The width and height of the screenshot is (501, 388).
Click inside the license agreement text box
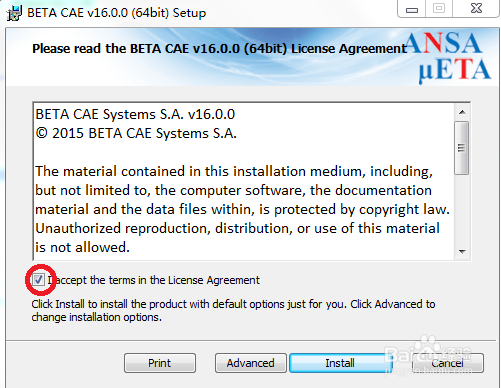click(x=244, y=181)
